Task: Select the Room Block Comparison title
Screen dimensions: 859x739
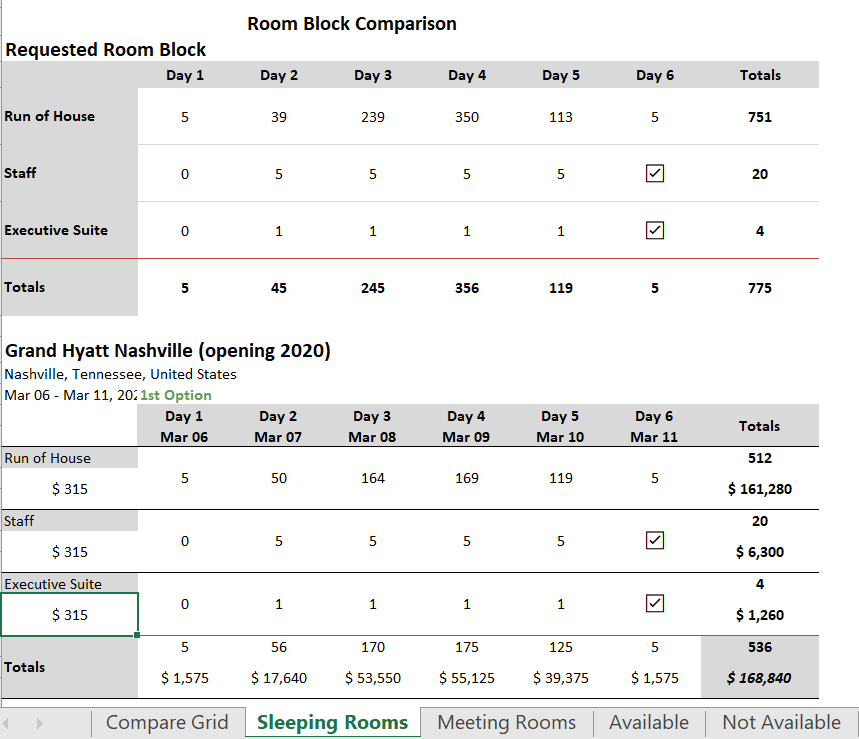Action: [x=352, y=24]
